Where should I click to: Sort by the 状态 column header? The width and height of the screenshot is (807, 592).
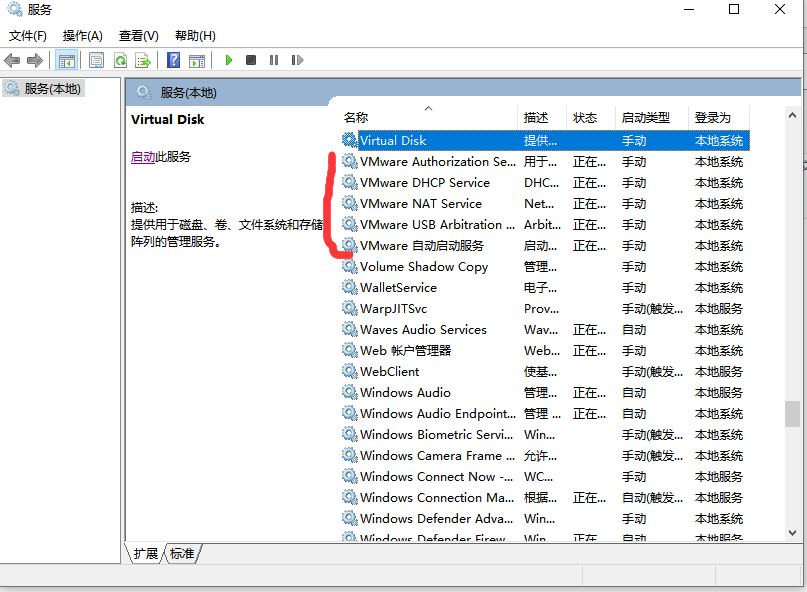point(591,117)
